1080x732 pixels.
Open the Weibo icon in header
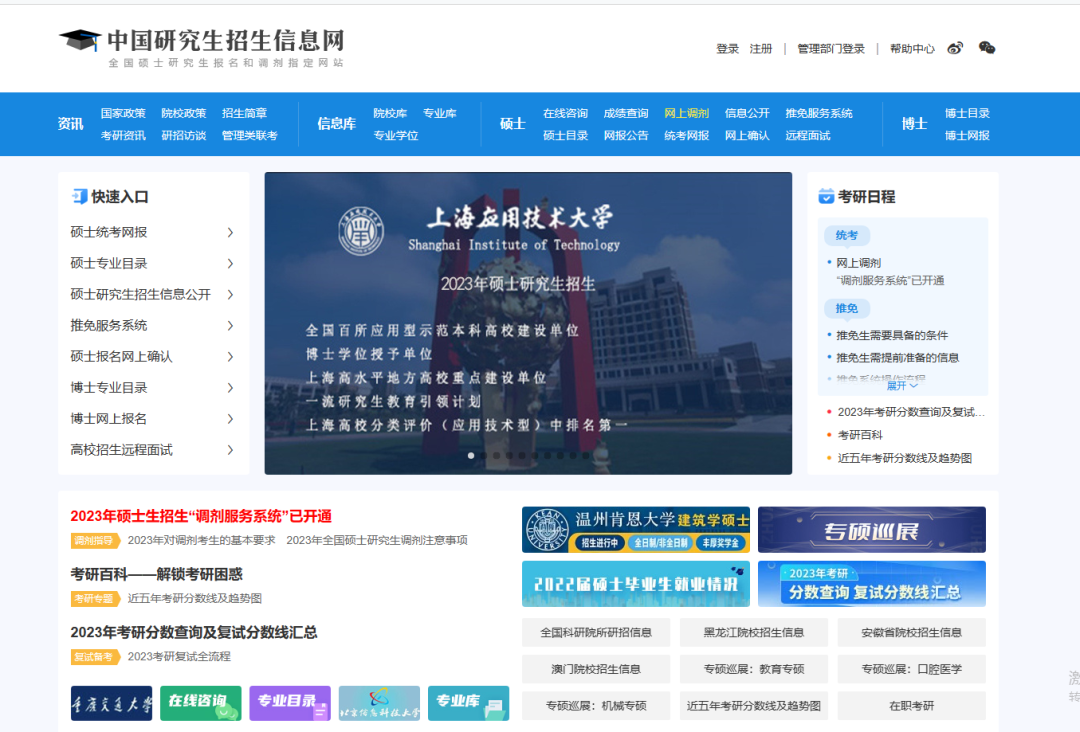pos(955,48)
